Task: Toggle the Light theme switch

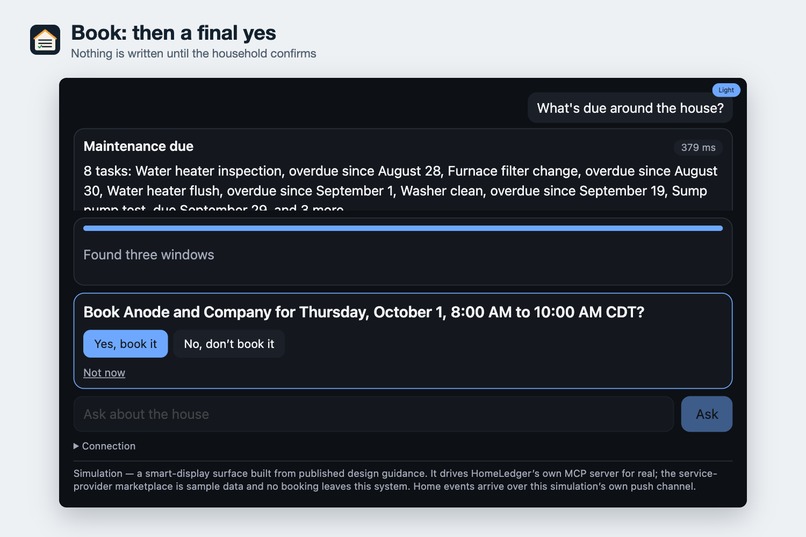Action: click(x=726, y=90)
